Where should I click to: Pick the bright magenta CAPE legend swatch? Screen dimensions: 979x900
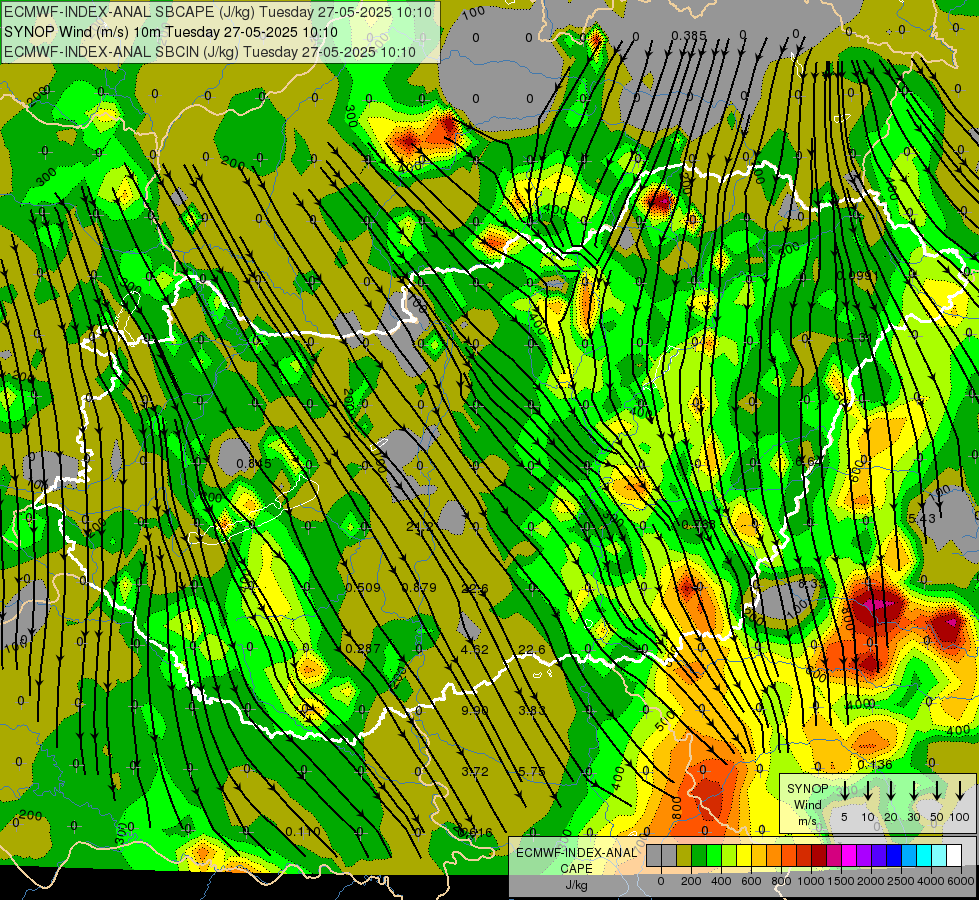click(849, 855)
